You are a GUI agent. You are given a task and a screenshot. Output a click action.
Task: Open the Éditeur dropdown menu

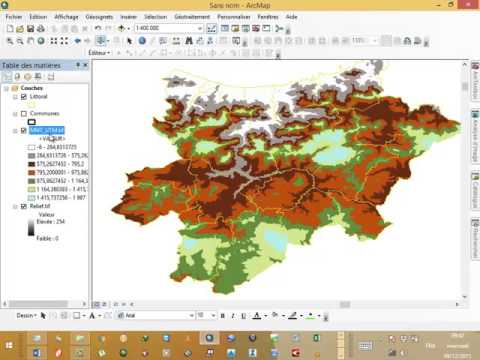[99, 53]
